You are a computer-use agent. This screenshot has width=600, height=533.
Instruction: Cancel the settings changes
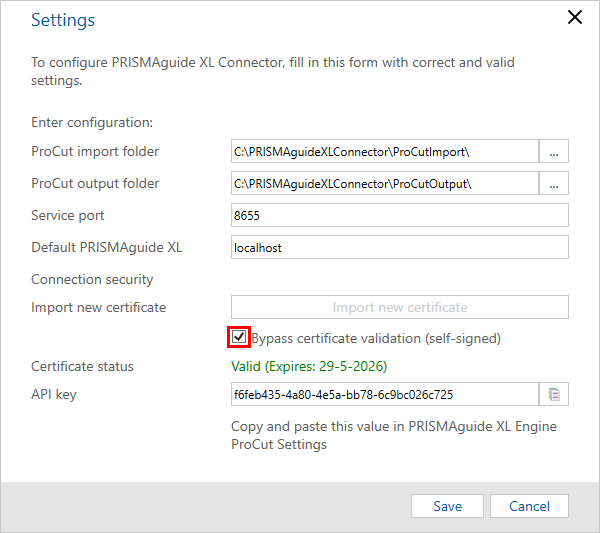[529, 506]
